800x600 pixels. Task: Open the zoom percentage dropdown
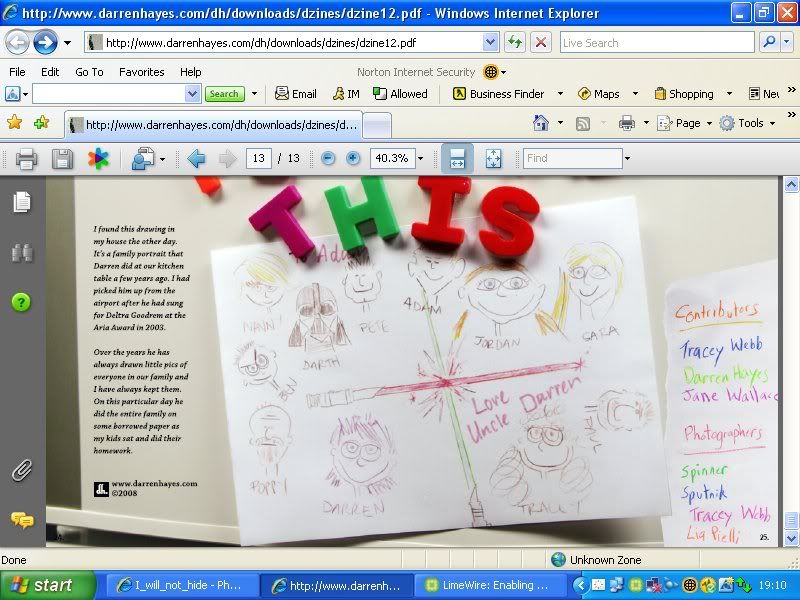(x=420, y=158)
